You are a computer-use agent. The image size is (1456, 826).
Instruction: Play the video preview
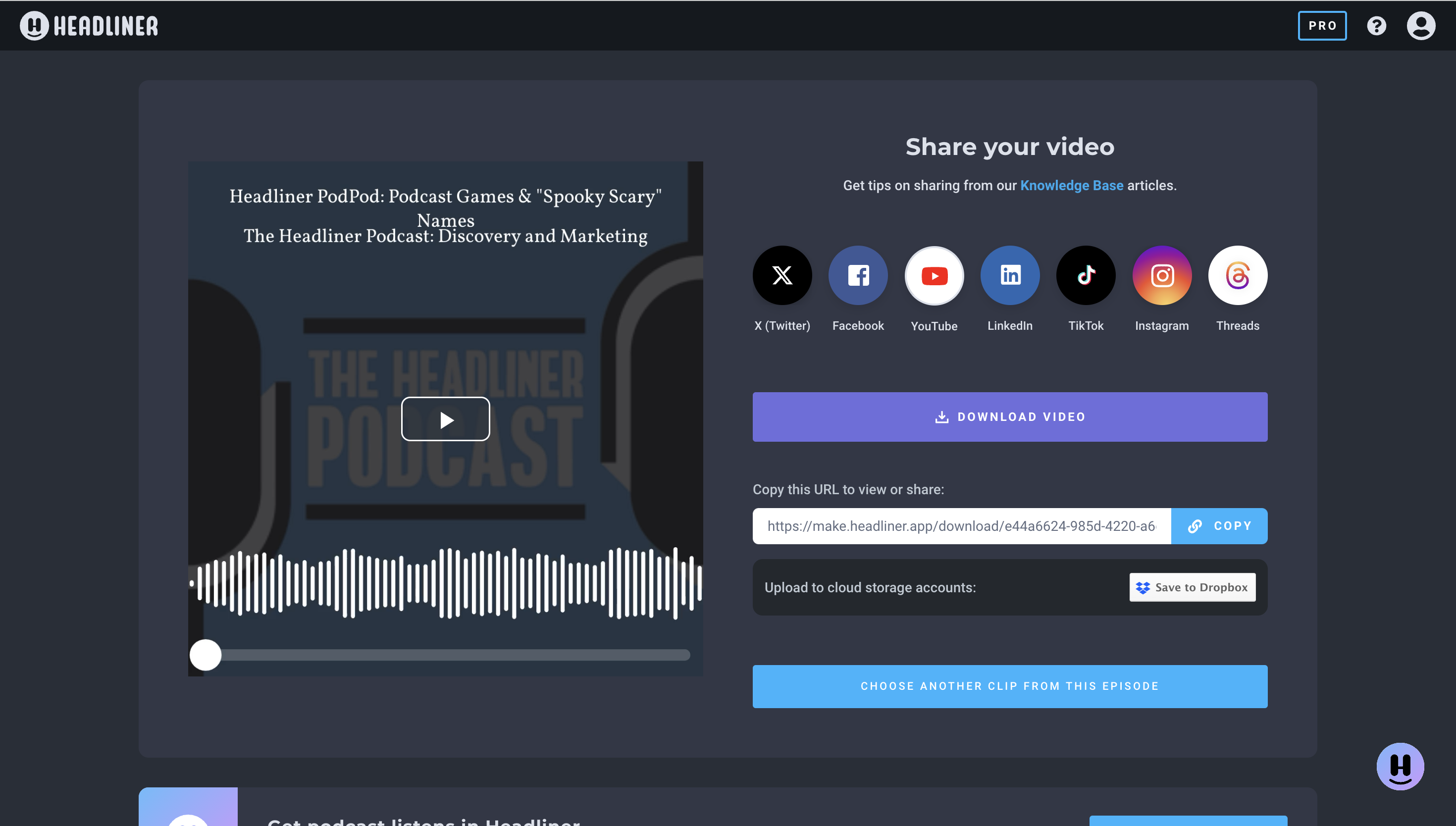coord(445,419)
